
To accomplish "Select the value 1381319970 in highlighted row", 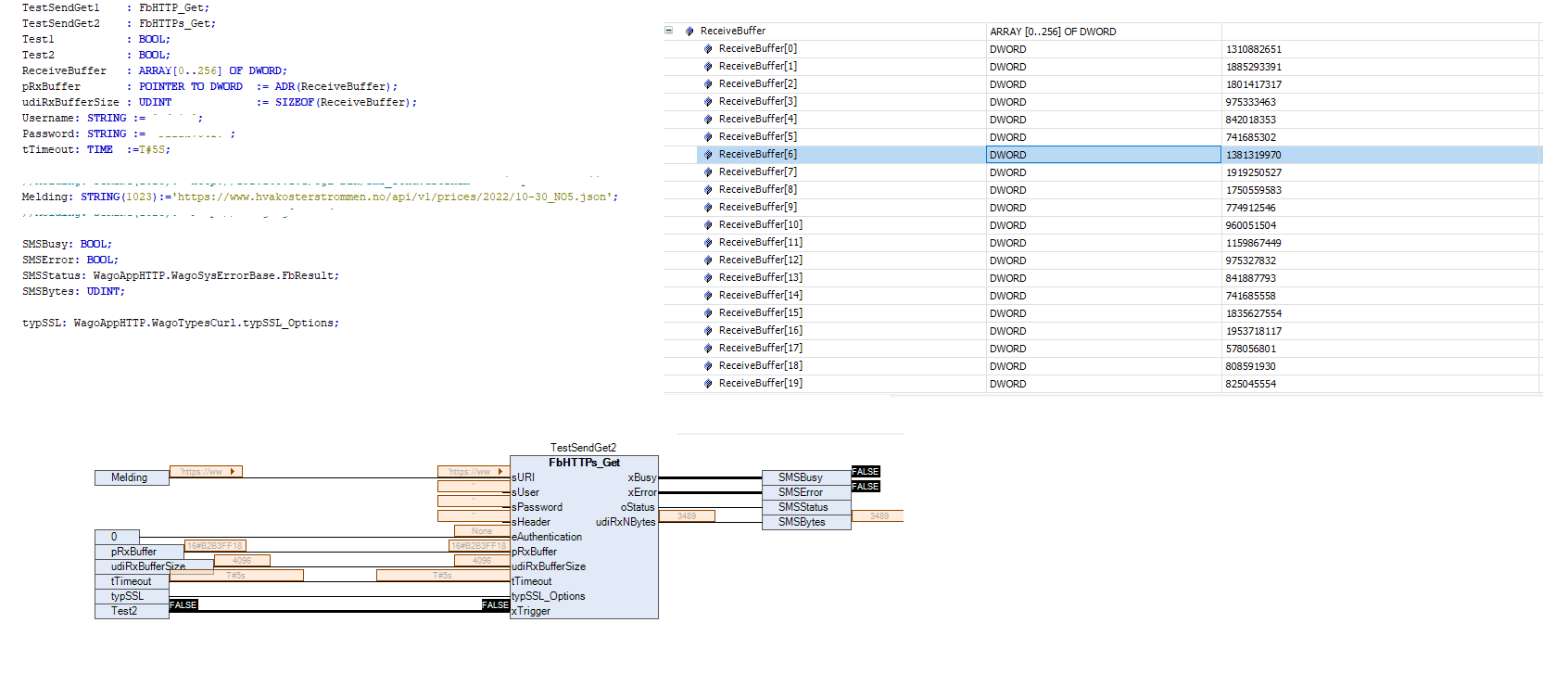I will [x=1254, y=155].
